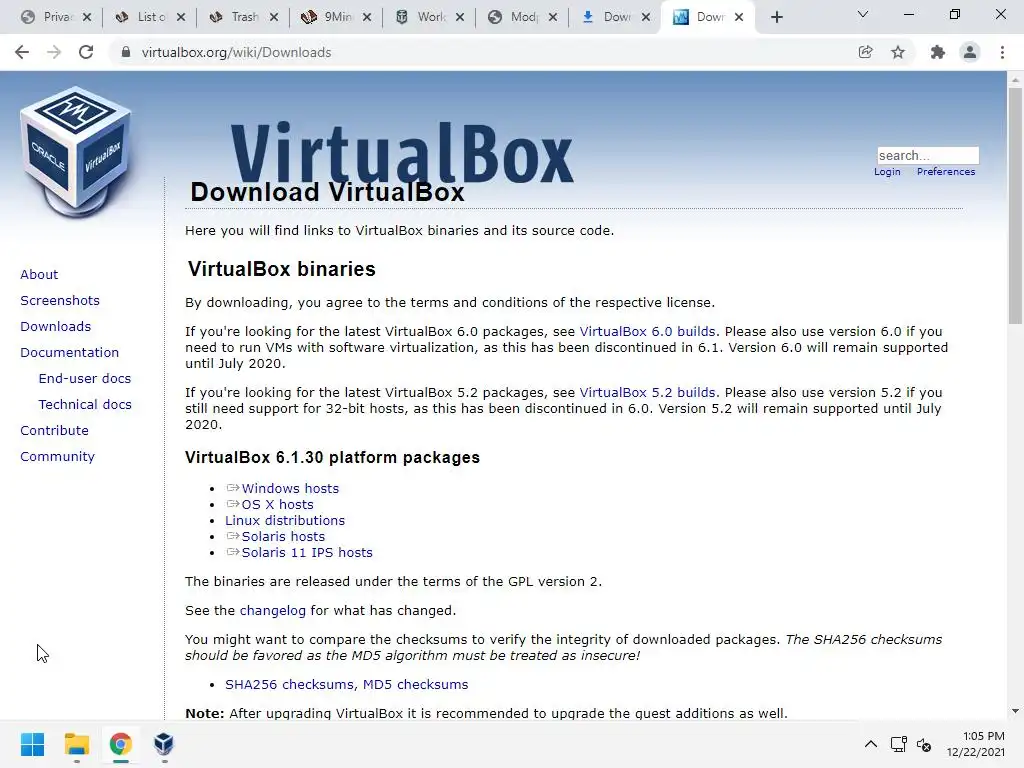Open a new browser tab
The width and height of the screenshot is (1024, 768).
(776, 18)
